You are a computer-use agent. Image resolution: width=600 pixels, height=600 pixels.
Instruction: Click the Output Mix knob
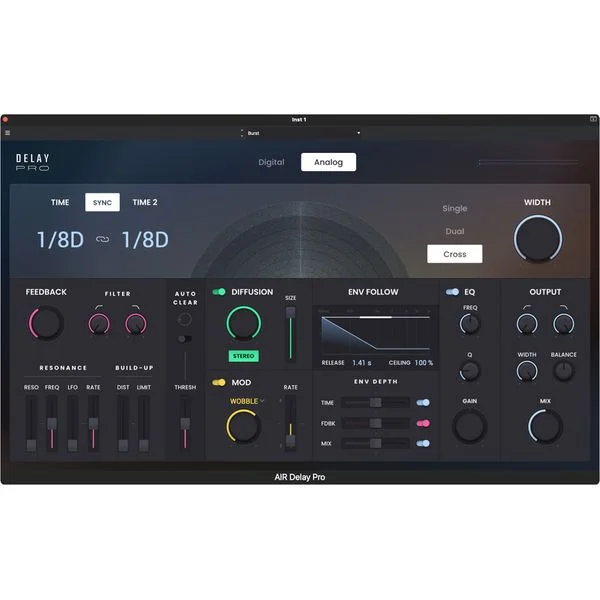click(x=545, y=426)
